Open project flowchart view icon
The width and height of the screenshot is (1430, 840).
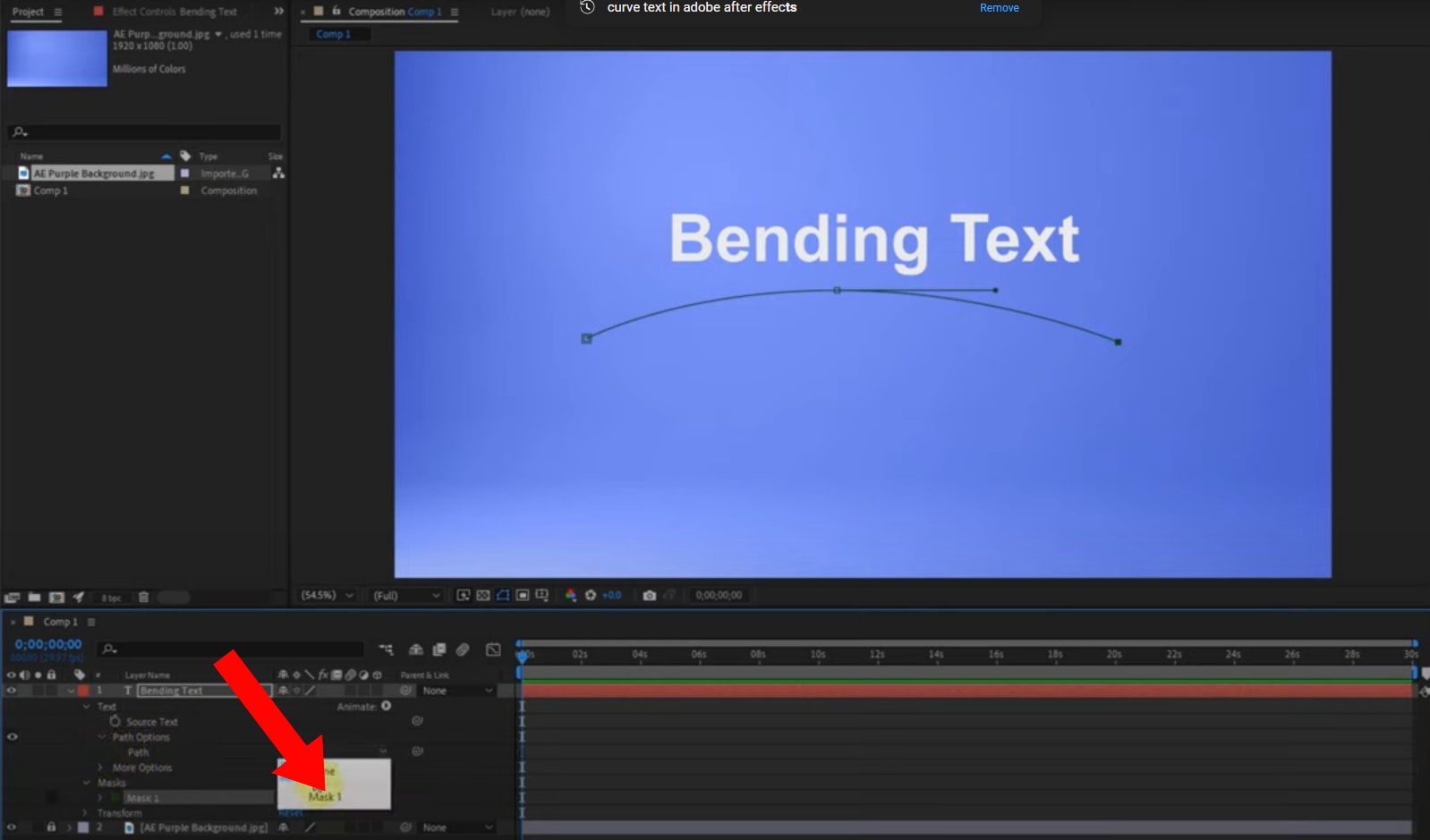(x=278, y=173)
